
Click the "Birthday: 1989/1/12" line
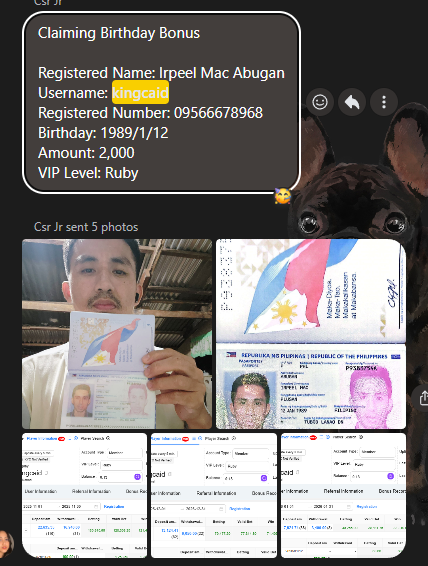[x=103, y=133]
